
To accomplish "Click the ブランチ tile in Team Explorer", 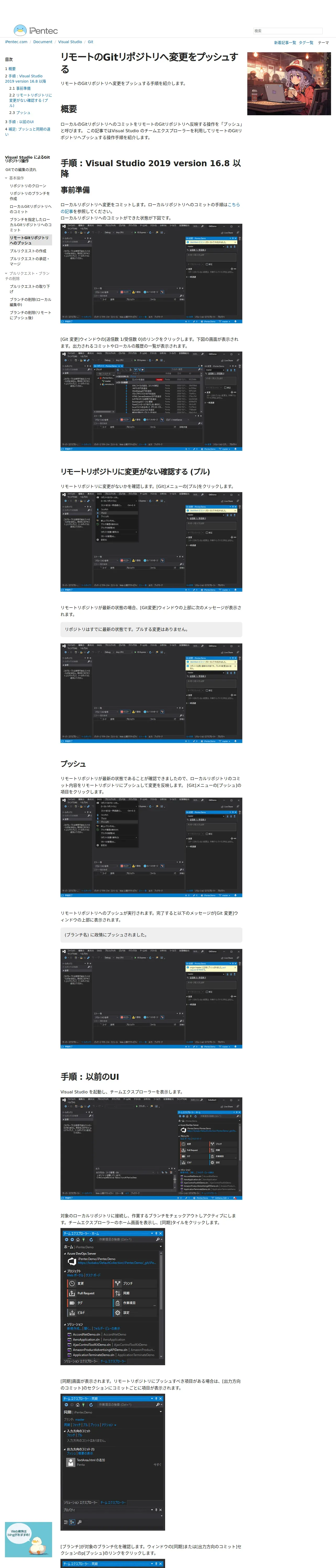I will (x=135, y=1283).
